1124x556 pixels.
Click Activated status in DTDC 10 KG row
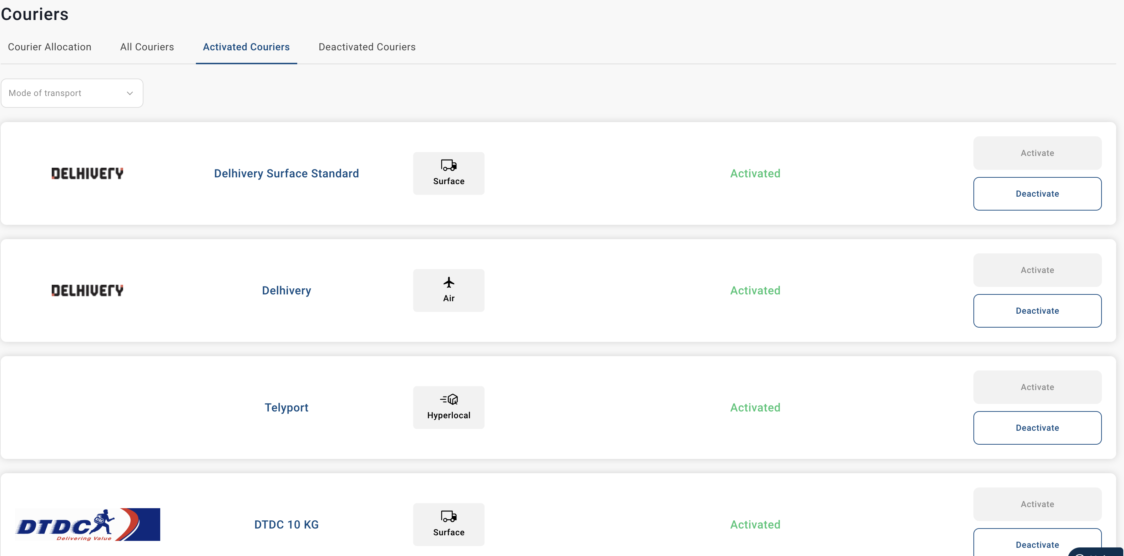(756, 524)
